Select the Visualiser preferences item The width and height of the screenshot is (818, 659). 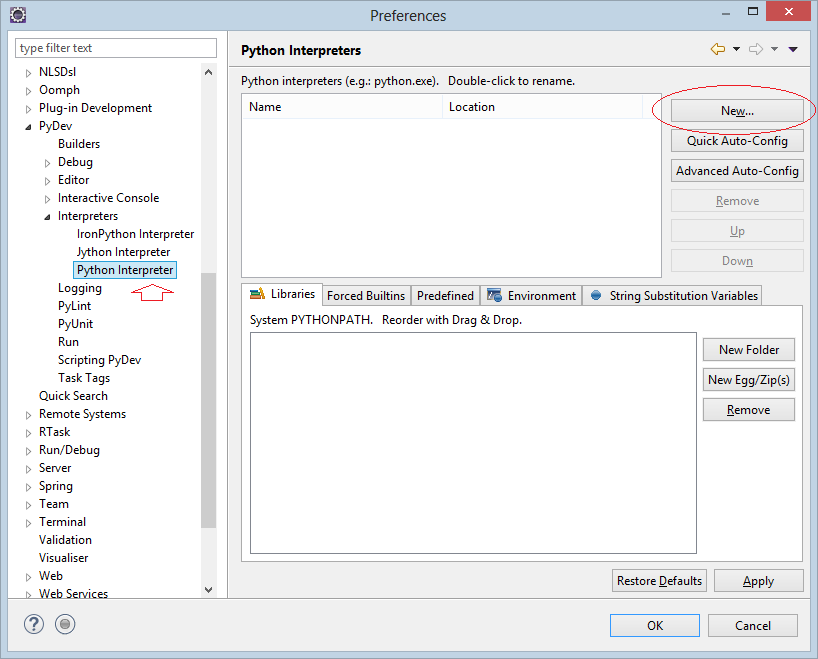(64, 558)
